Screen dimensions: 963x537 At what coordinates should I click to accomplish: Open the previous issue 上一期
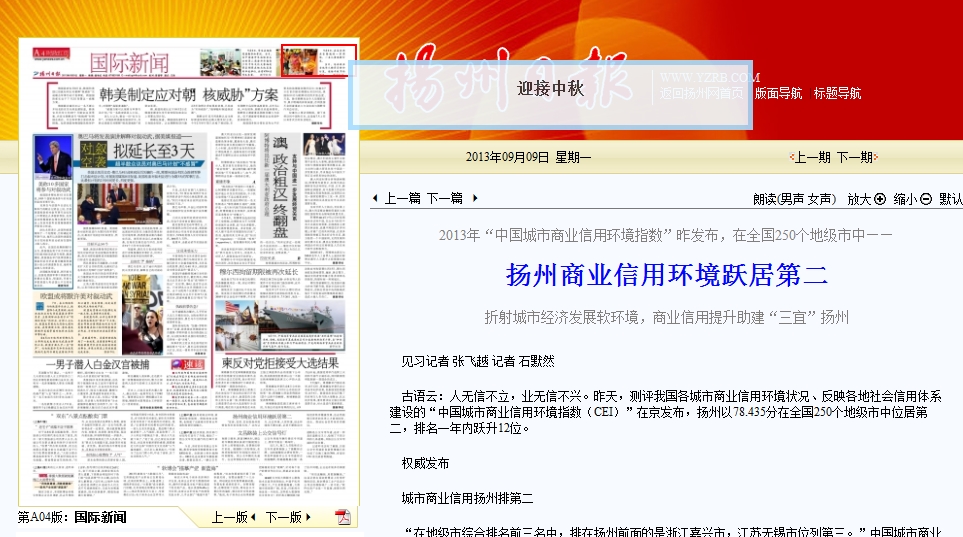coord(814,157)
